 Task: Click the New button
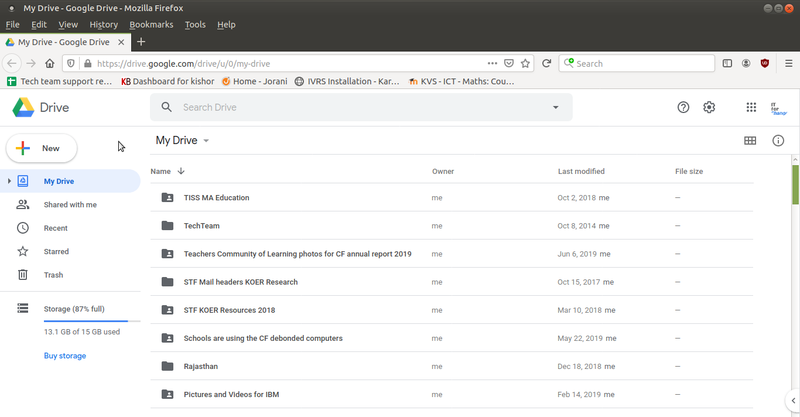coord(41,148)
